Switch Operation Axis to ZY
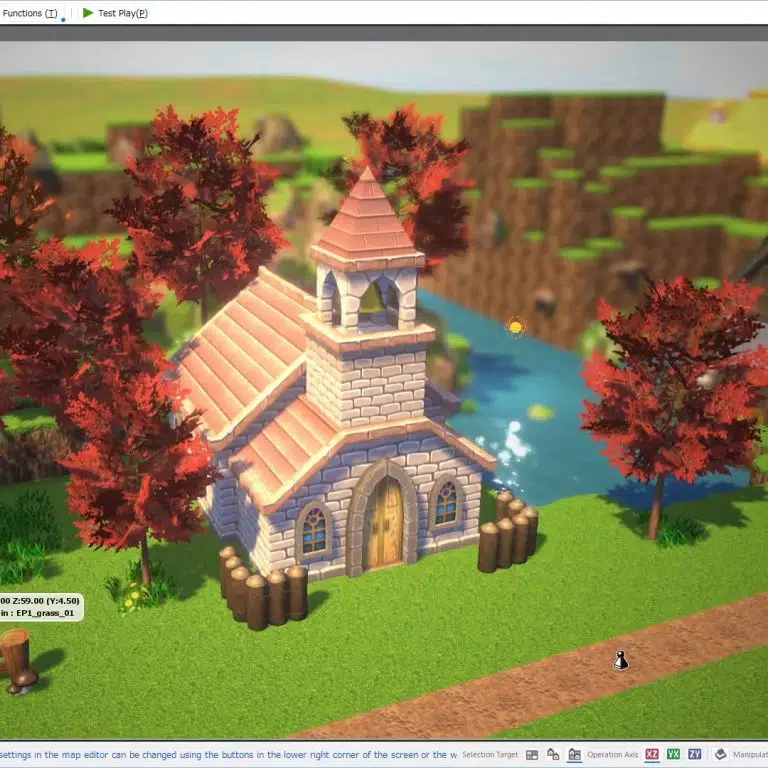768x768 pixels. pos(694,754)
